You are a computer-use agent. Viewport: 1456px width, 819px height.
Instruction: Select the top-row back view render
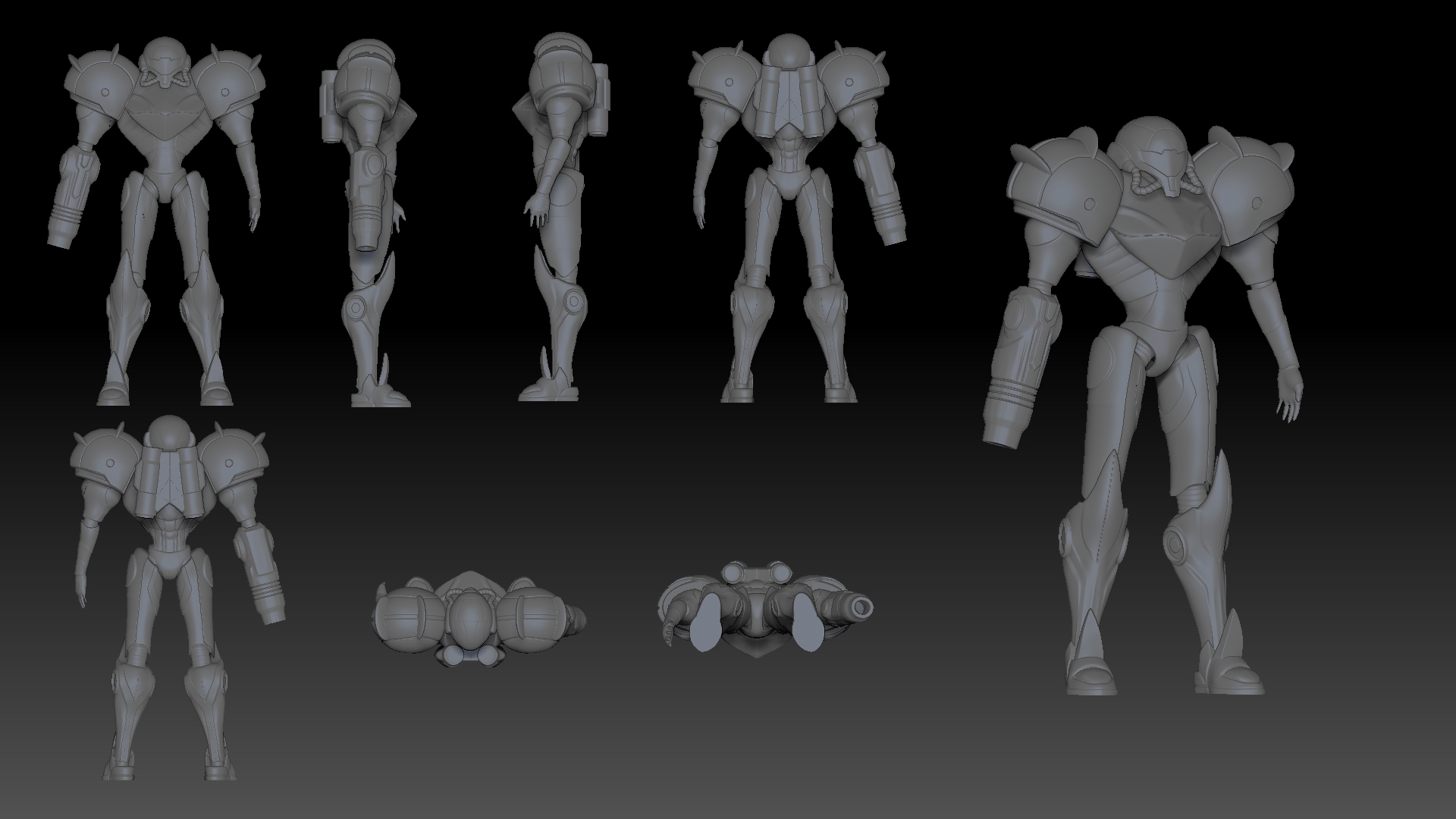tap(798, 218)
